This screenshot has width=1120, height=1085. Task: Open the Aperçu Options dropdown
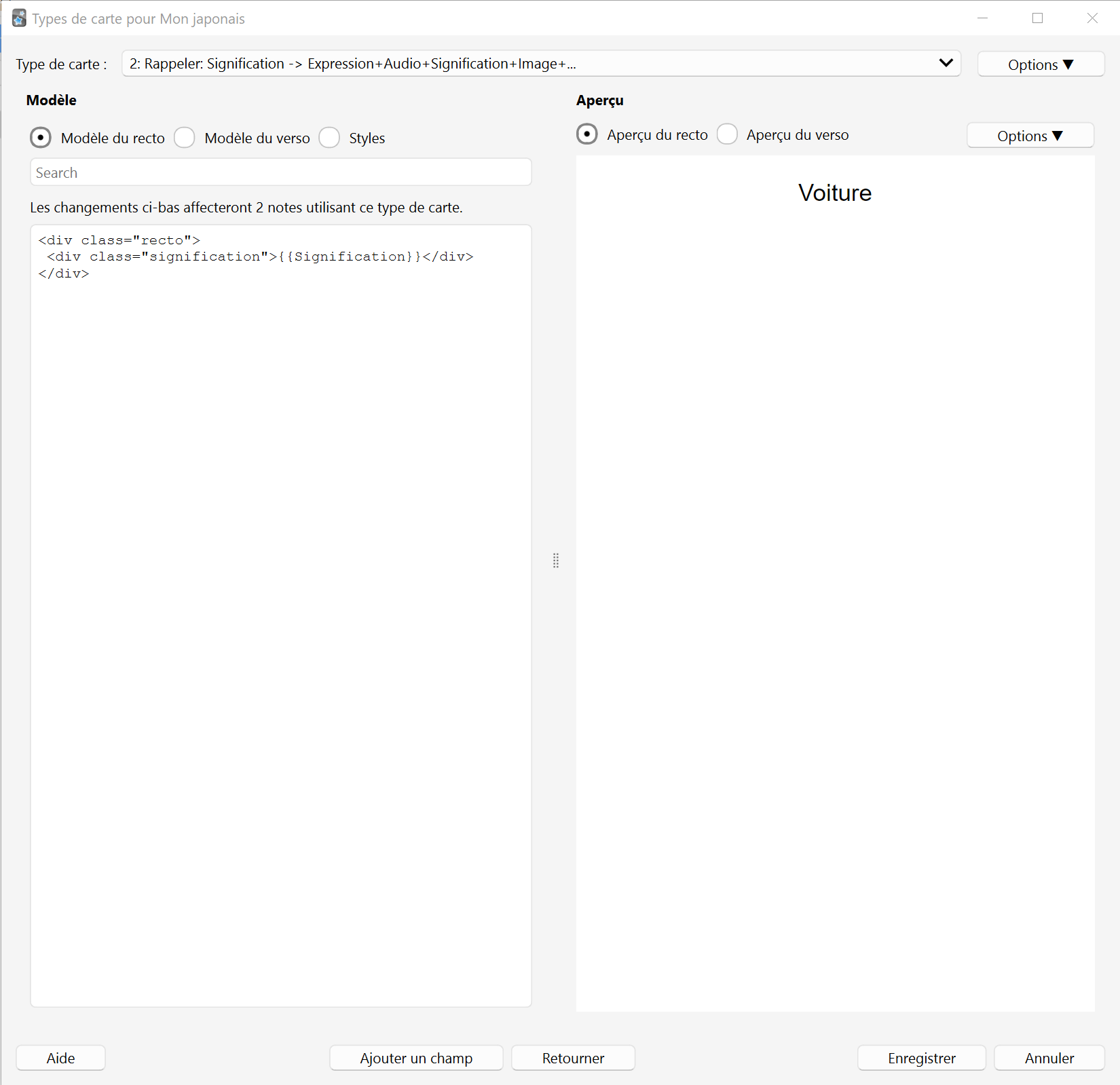(1030, 136)
